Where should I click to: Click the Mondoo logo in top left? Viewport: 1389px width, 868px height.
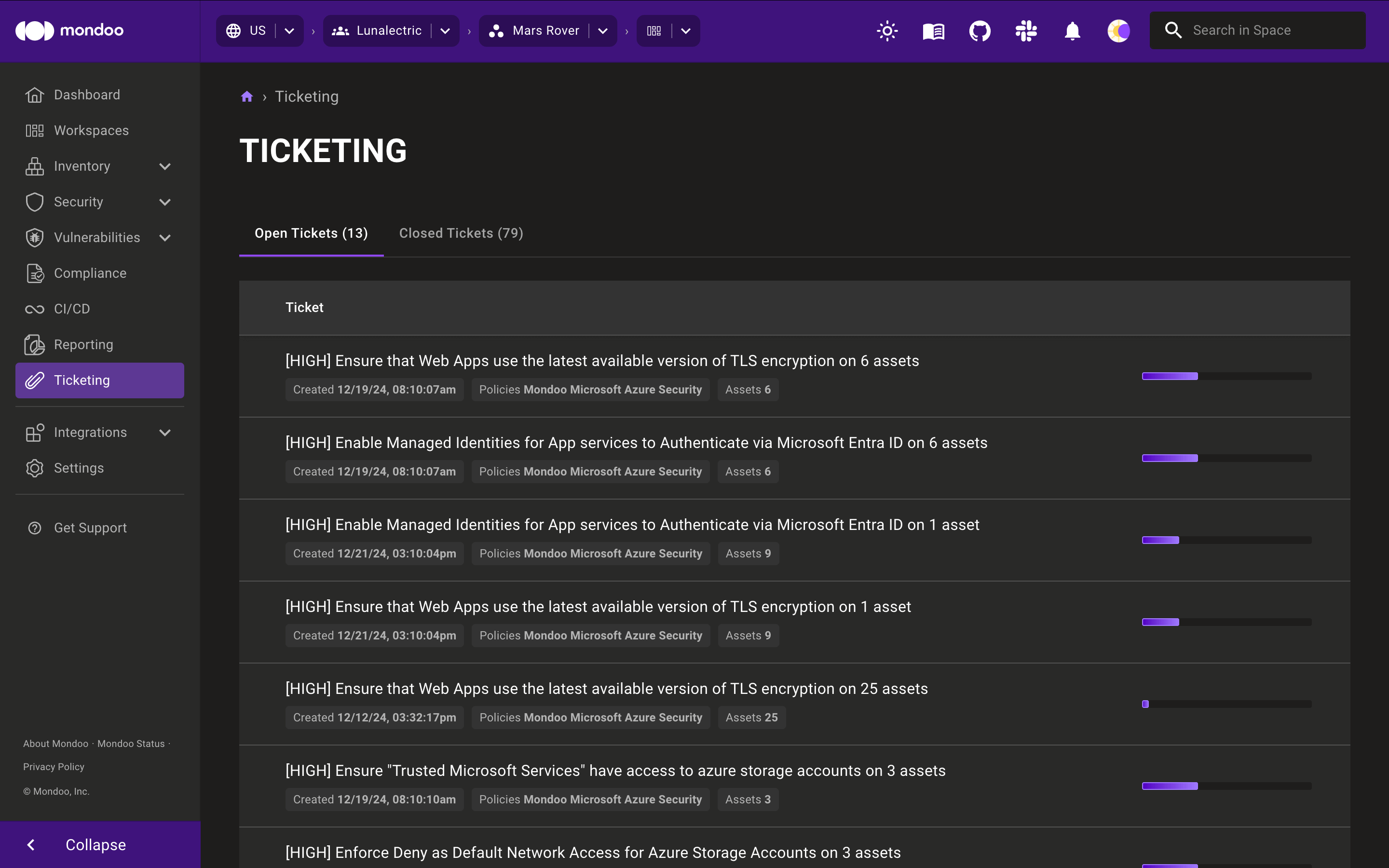pyautogui.click(x=70, y=30)
